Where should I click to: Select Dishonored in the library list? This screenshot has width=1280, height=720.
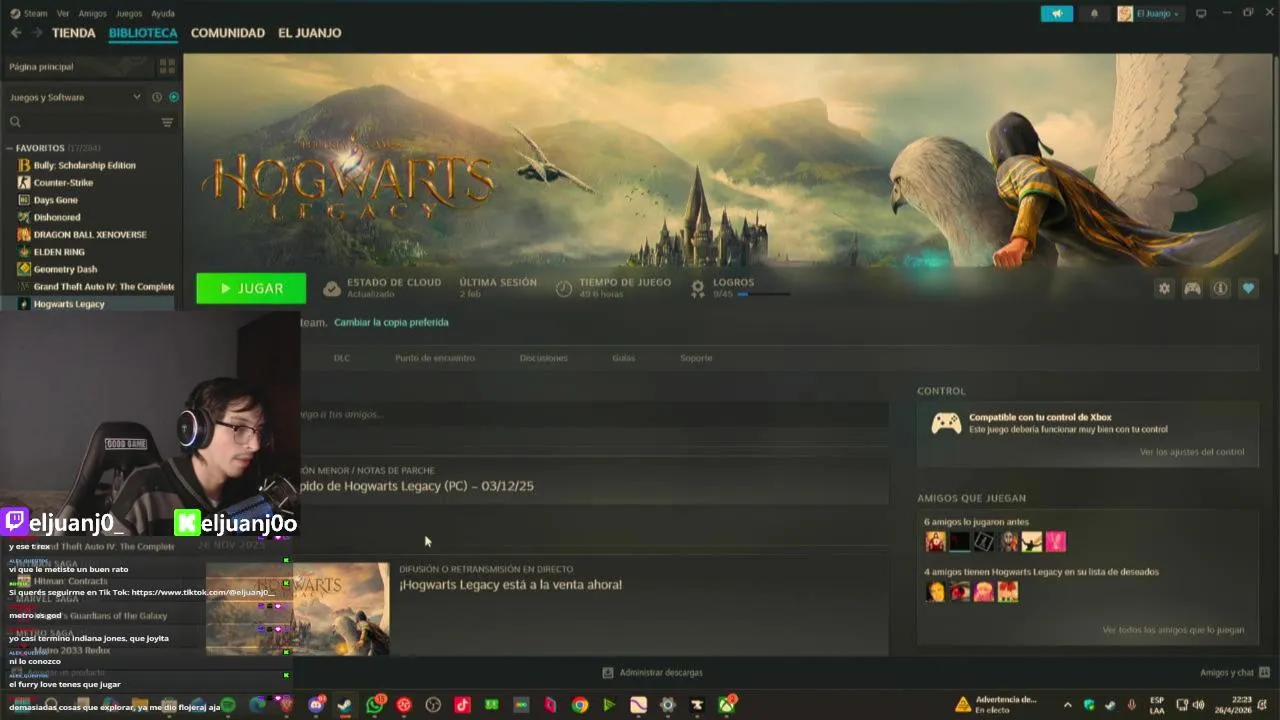click(x=57, y=217)
